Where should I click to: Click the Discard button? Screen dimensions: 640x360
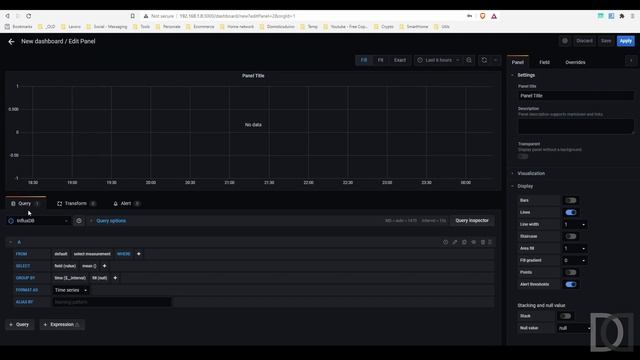[584, 41]
